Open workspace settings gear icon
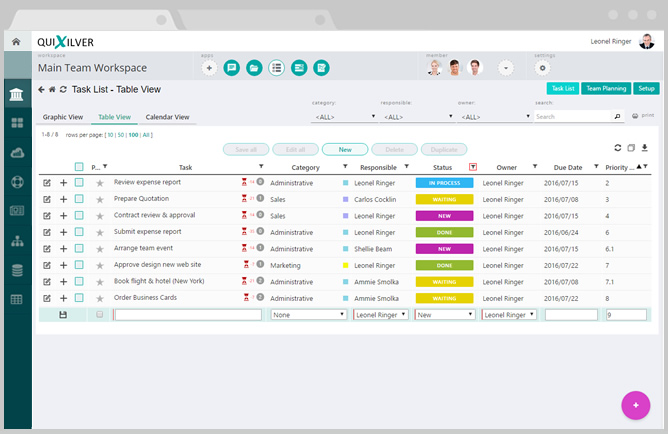The image size is (668, 434). (542, 68)
